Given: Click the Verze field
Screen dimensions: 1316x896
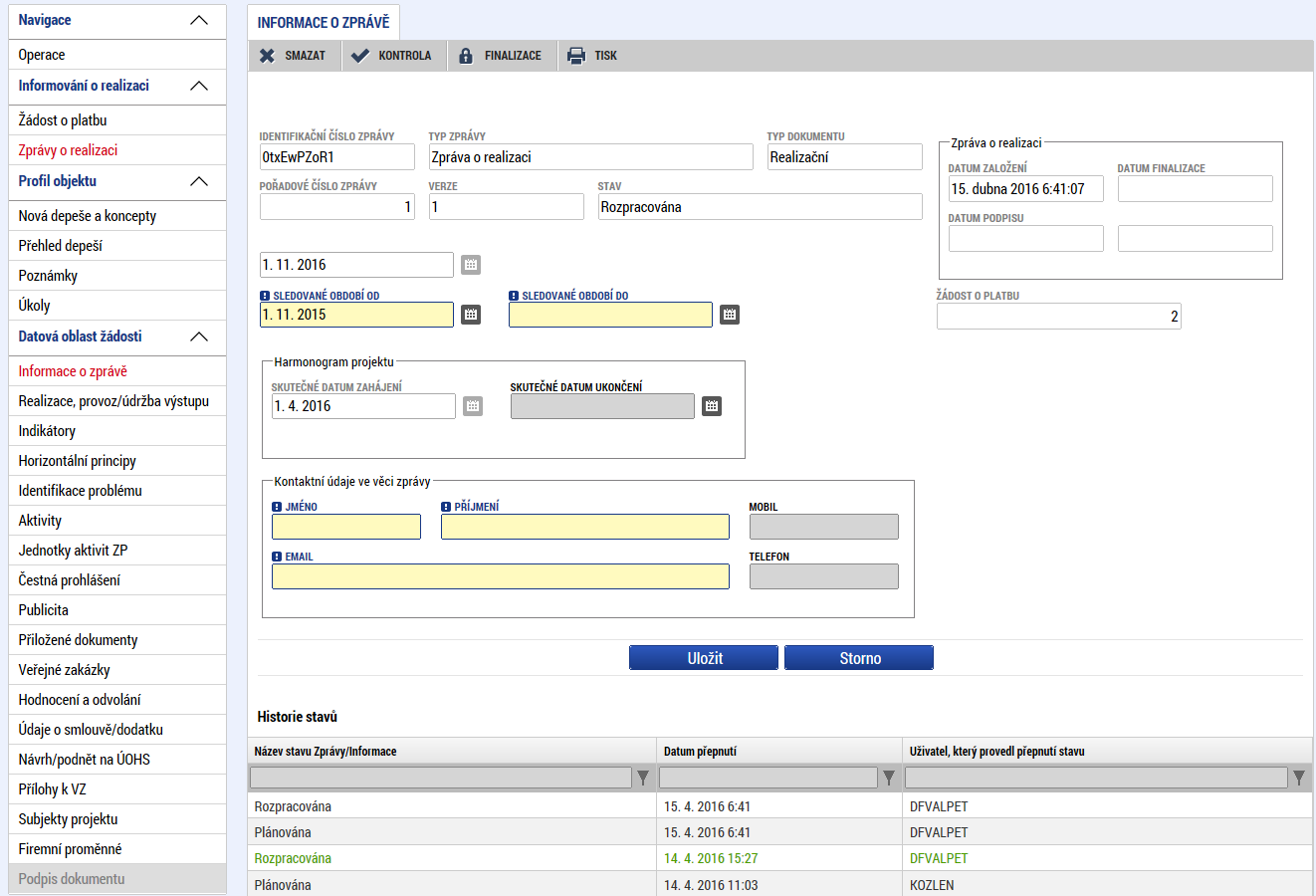Looking at the screenshot, I should tap(507, 207).
